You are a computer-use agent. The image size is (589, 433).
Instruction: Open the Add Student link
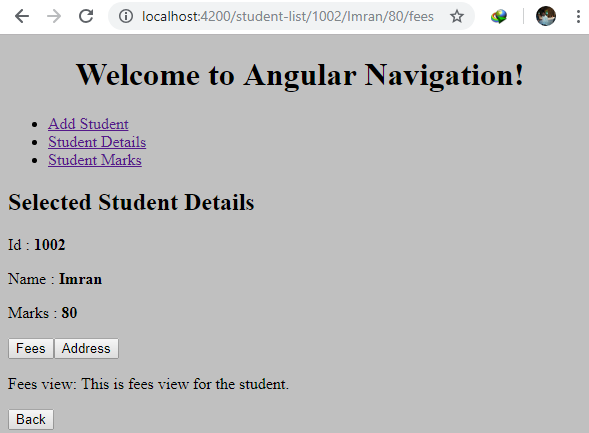[x=88, y=124]
